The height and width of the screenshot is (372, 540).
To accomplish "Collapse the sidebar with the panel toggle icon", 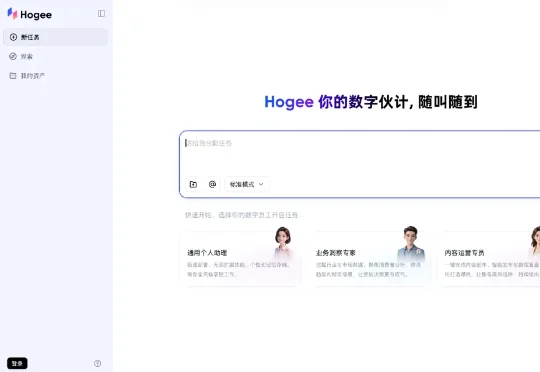I will [x=101, y=13].
